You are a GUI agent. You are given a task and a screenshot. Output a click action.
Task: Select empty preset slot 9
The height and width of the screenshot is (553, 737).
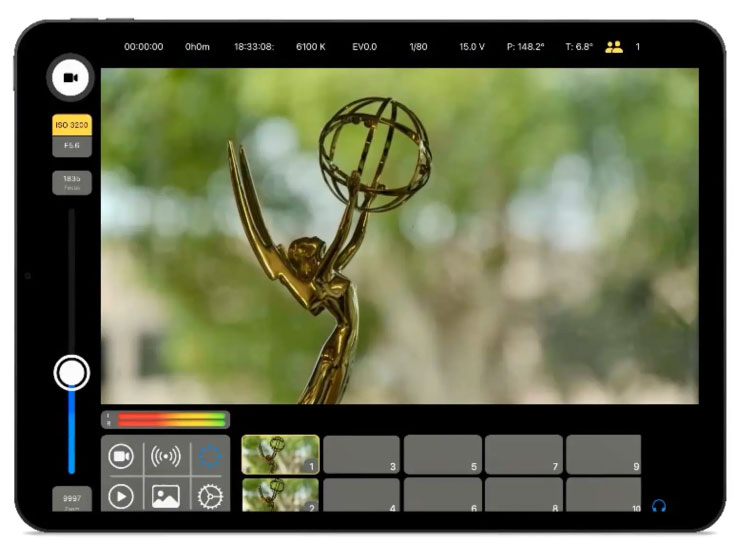604,454
